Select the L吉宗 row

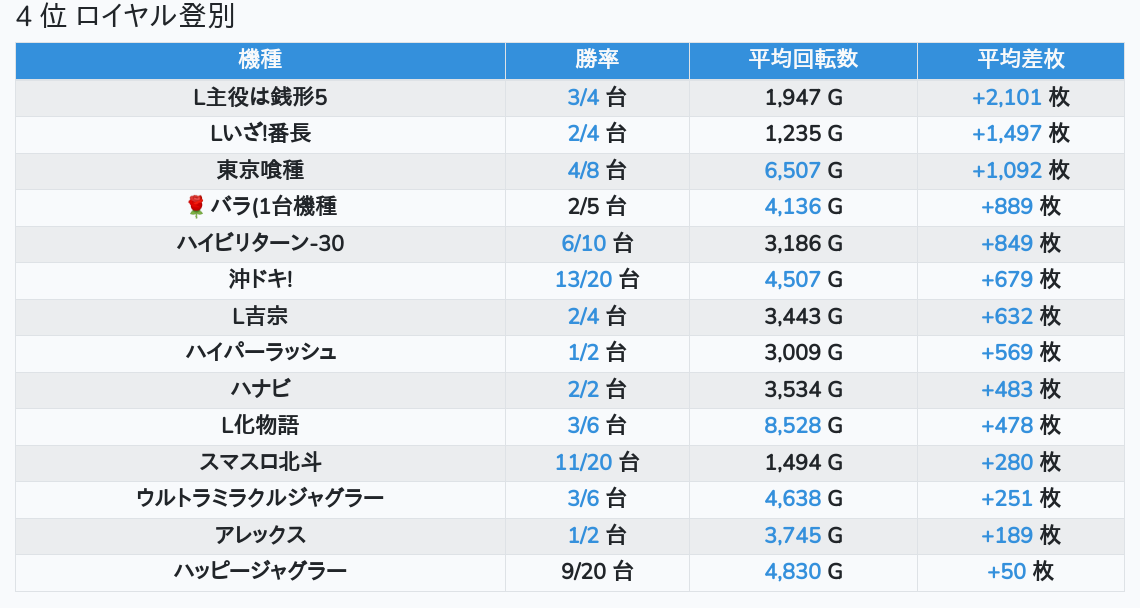(260, 316)
